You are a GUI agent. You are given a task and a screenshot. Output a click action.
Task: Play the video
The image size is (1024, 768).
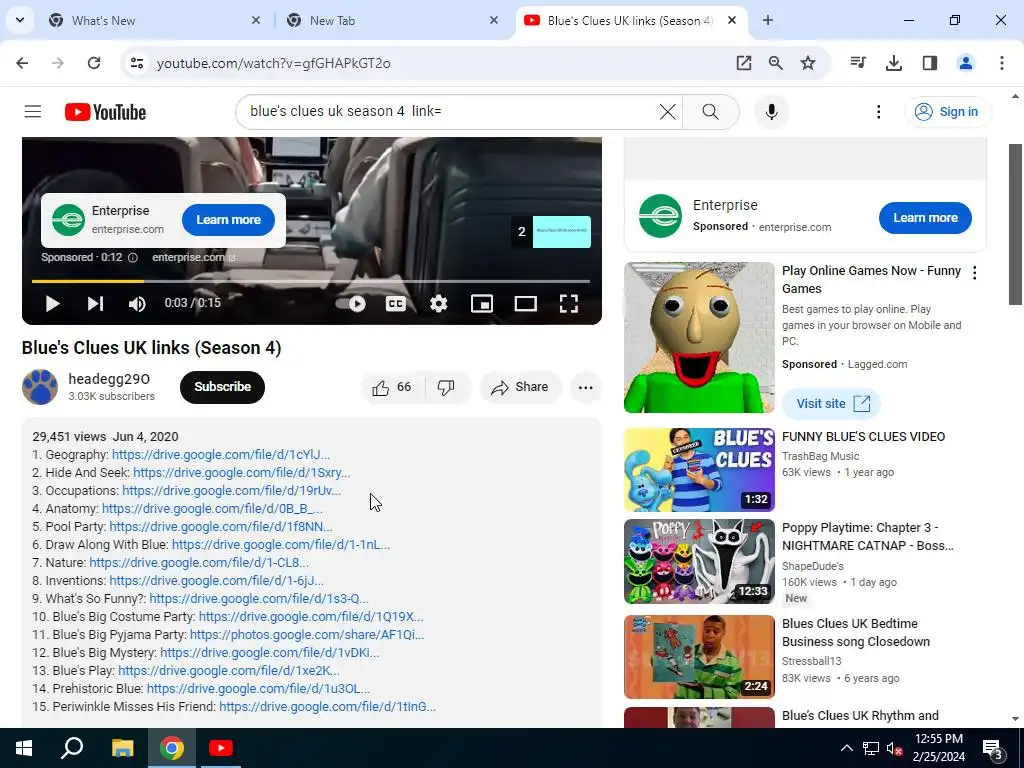coord(52,304)
